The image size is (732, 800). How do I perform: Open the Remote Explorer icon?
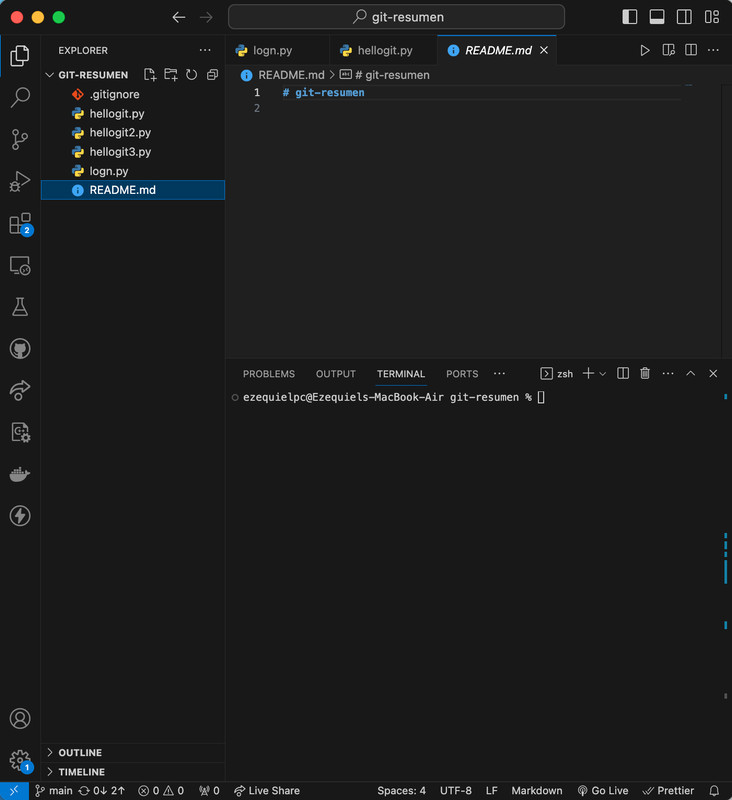pyautogui.click(x=20, y=265)
